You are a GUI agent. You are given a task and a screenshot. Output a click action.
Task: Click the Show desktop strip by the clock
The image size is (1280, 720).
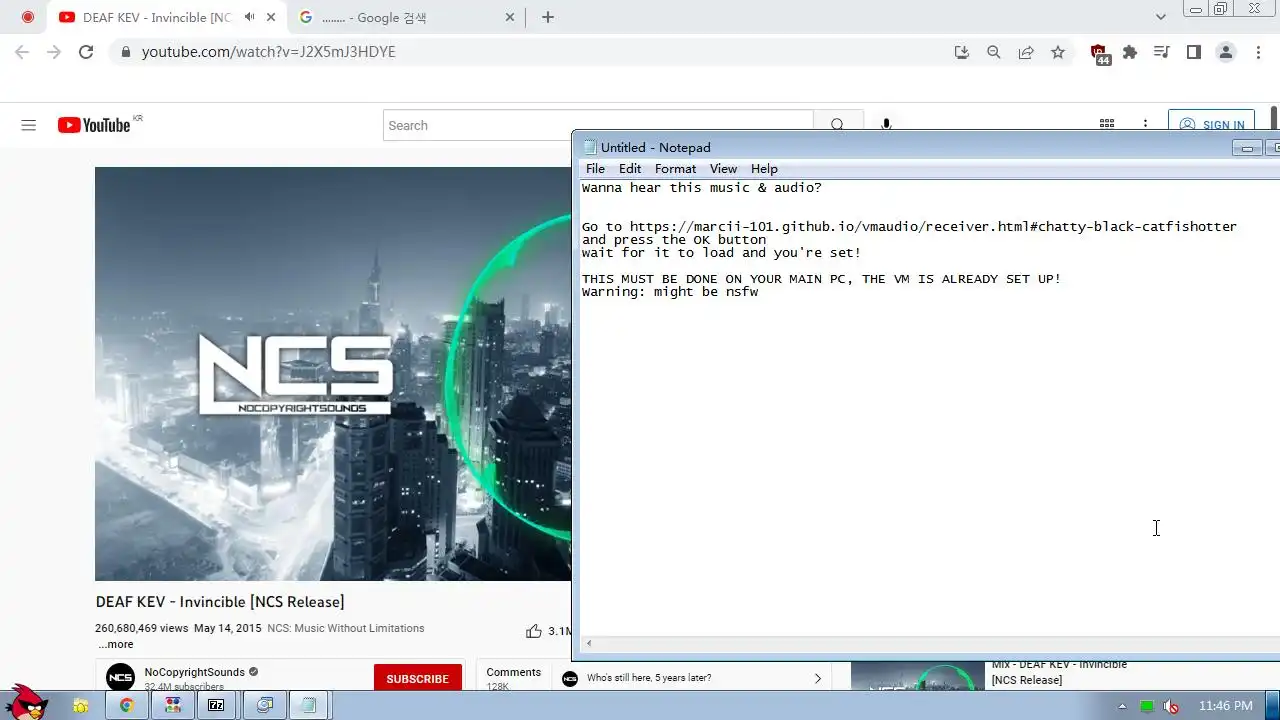1274,706
